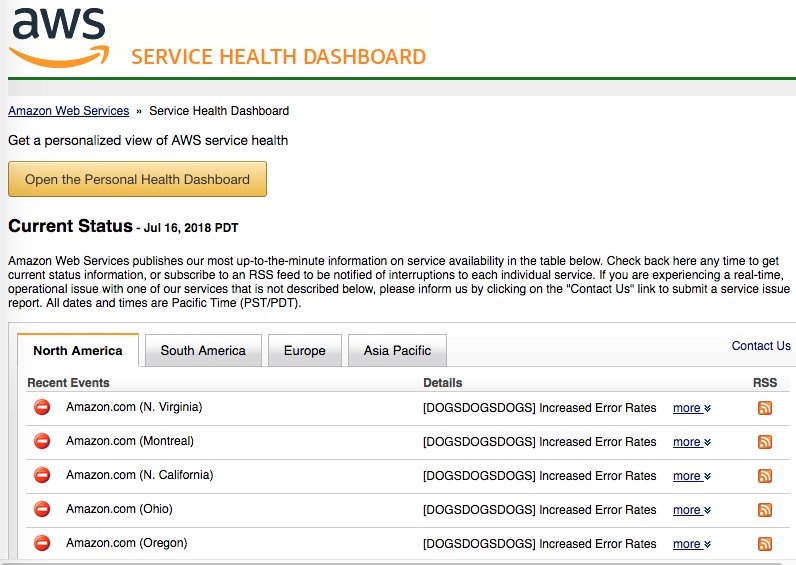Open RSS feed for Amazon.com (N. Virginia)
Image resolution: width=796 pixels, height=565 pixels.
tap(765, 408)
